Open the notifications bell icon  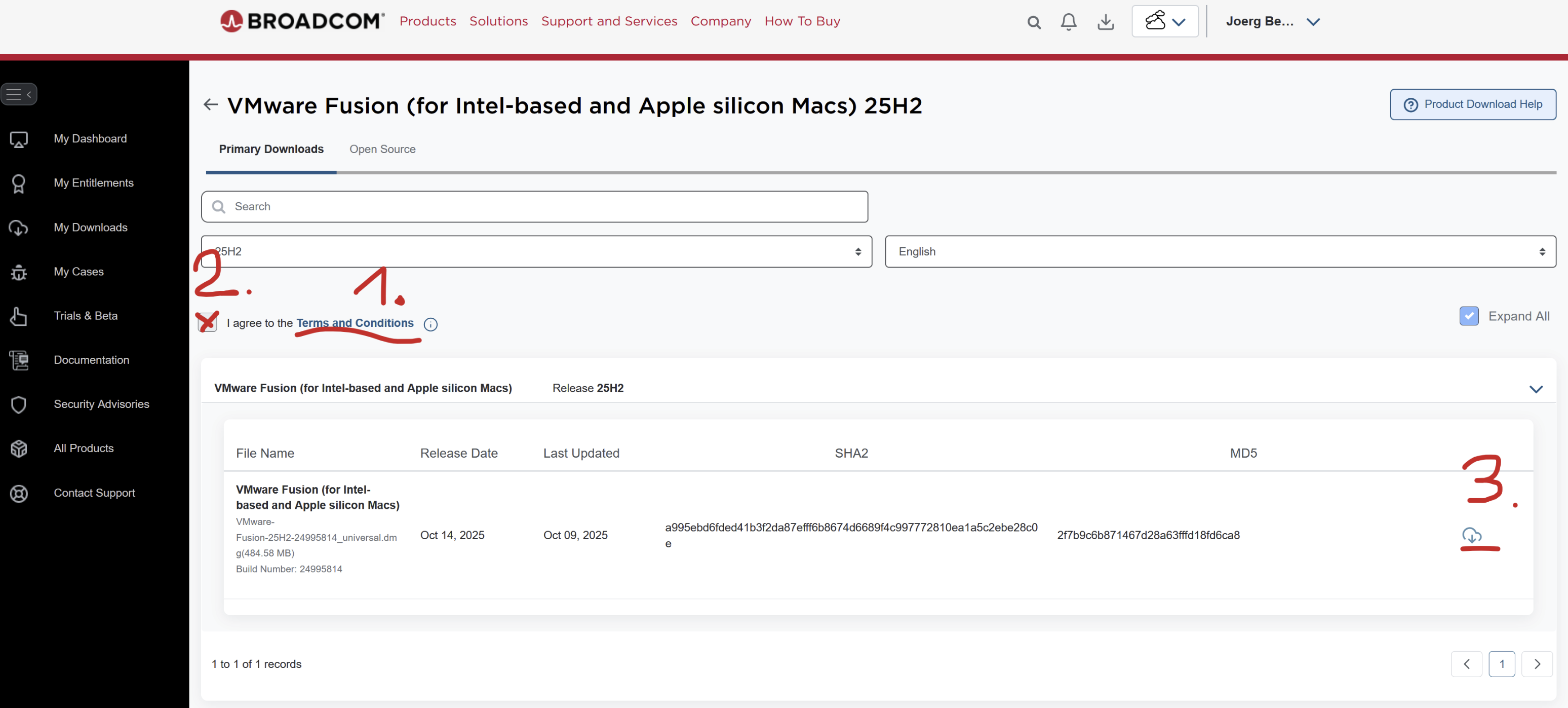[1068, 22]
